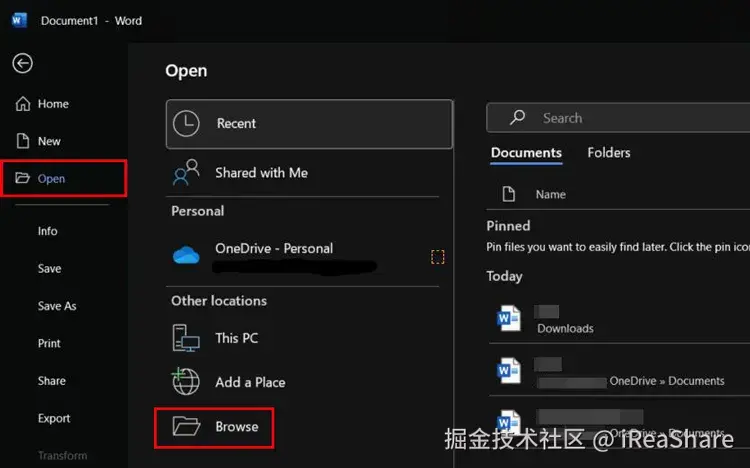Click the Open folder icon in sidebar

pyautogui.click(x=22, y=178)
